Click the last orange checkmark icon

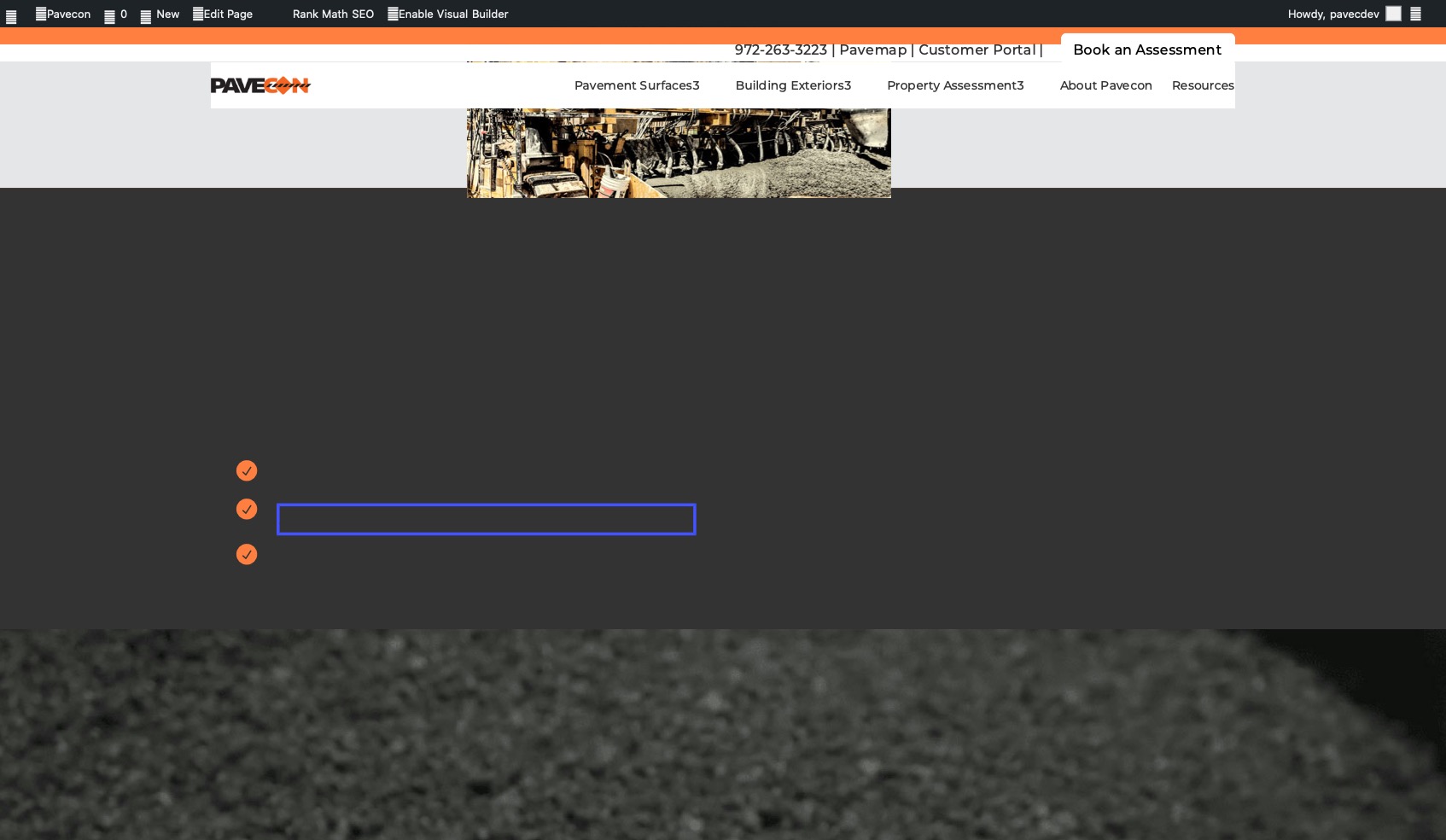point(247,555)
